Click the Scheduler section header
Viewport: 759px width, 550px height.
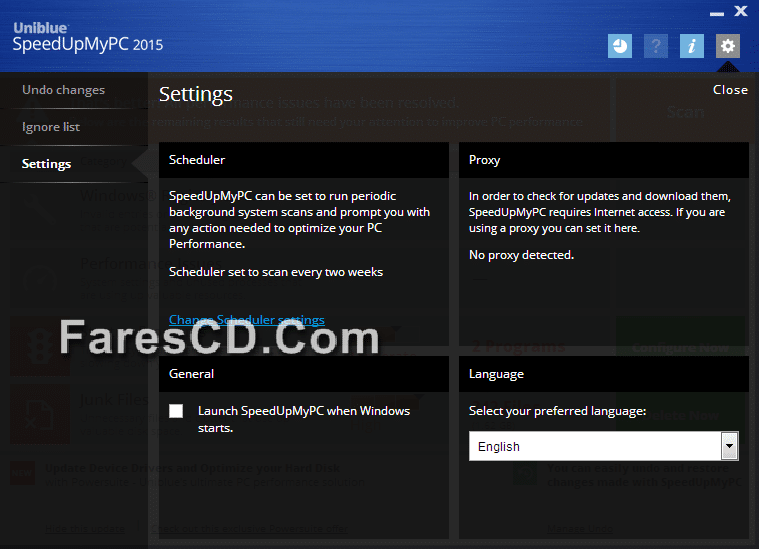[304, 160]
